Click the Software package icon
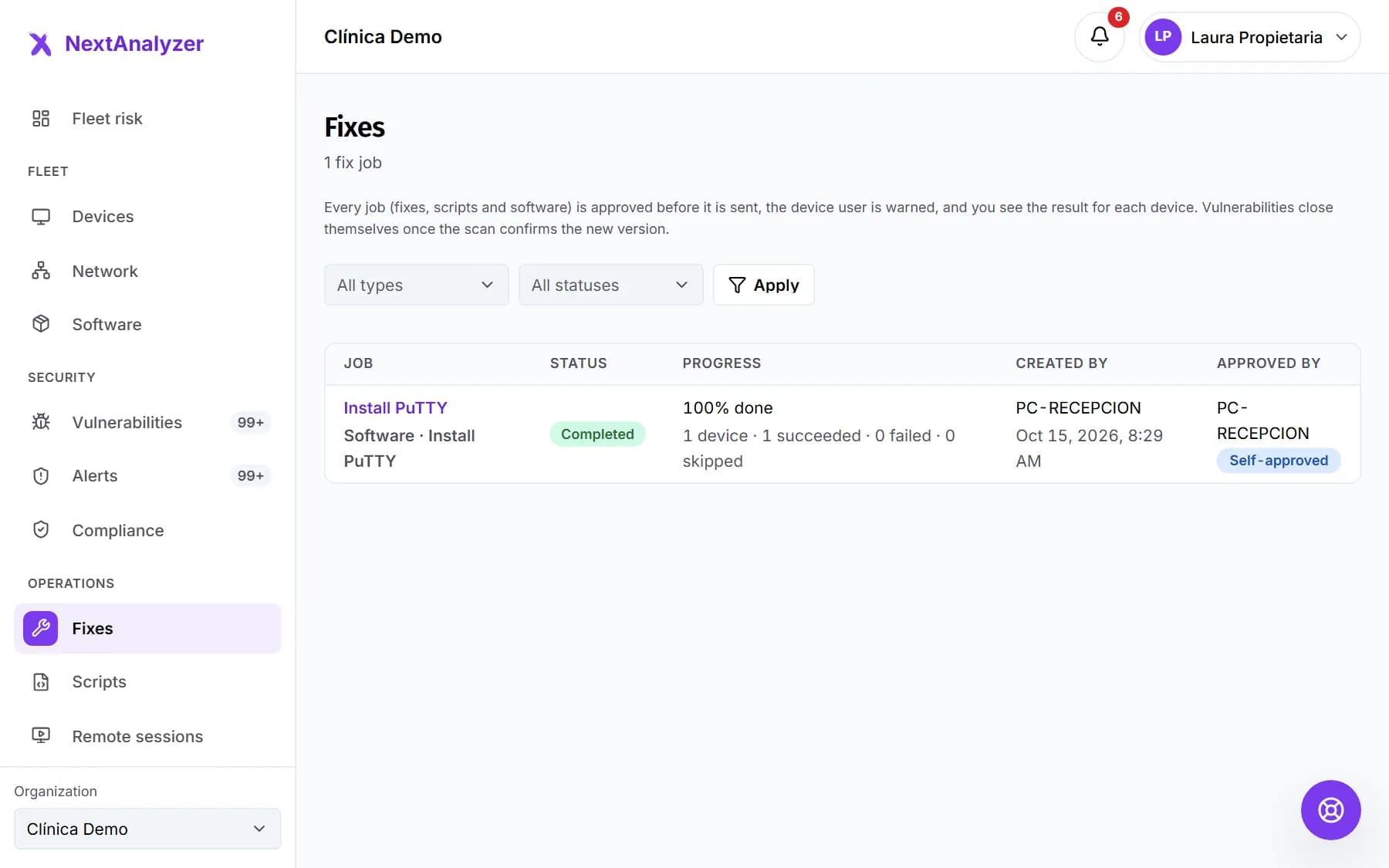The image size is (1389, 868). pyautogui.click(x=41, y=324)
